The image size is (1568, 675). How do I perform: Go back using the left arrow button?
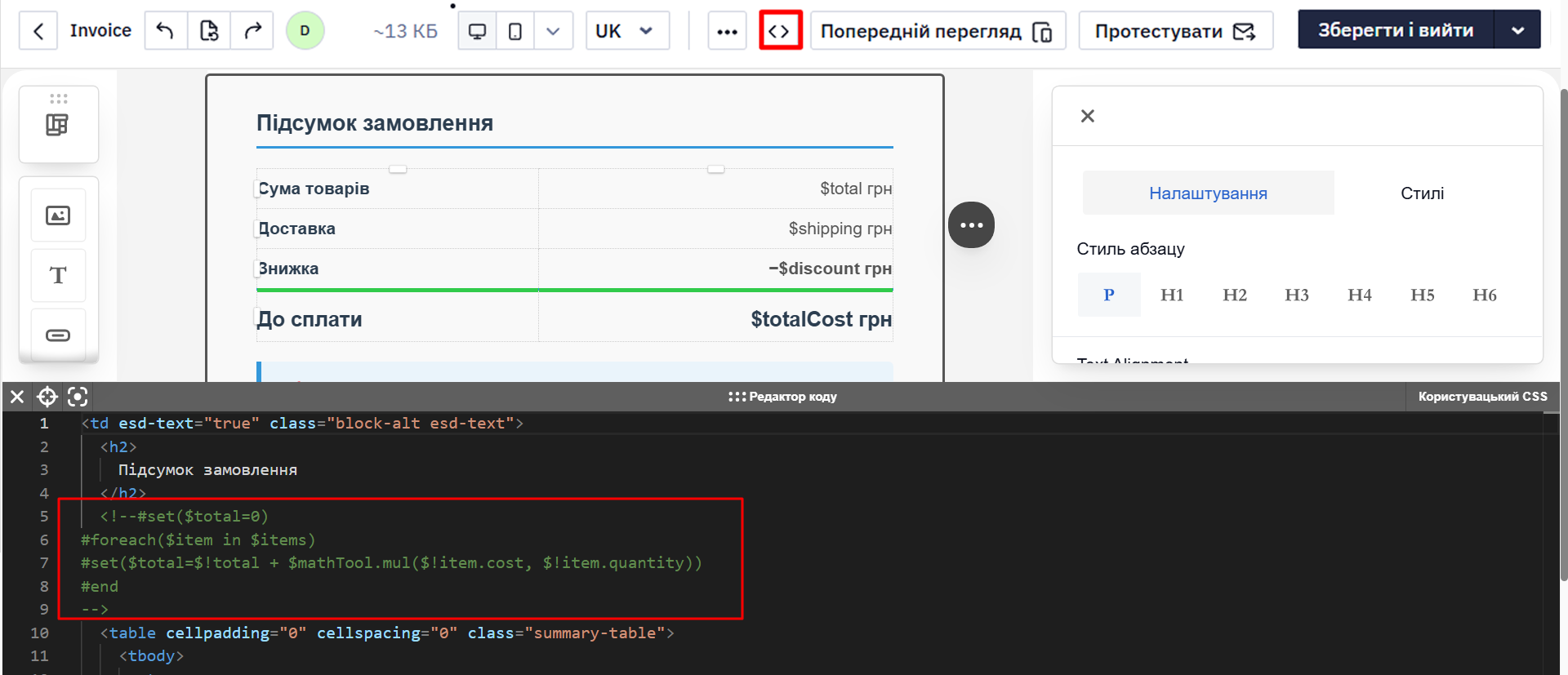[38, 31]
